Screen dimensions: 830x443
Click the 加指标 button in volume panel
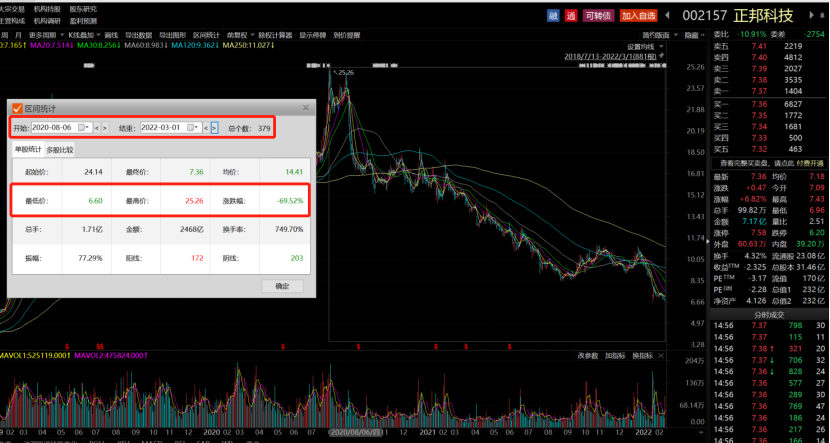pyautogui.click(x=615, y=355)
